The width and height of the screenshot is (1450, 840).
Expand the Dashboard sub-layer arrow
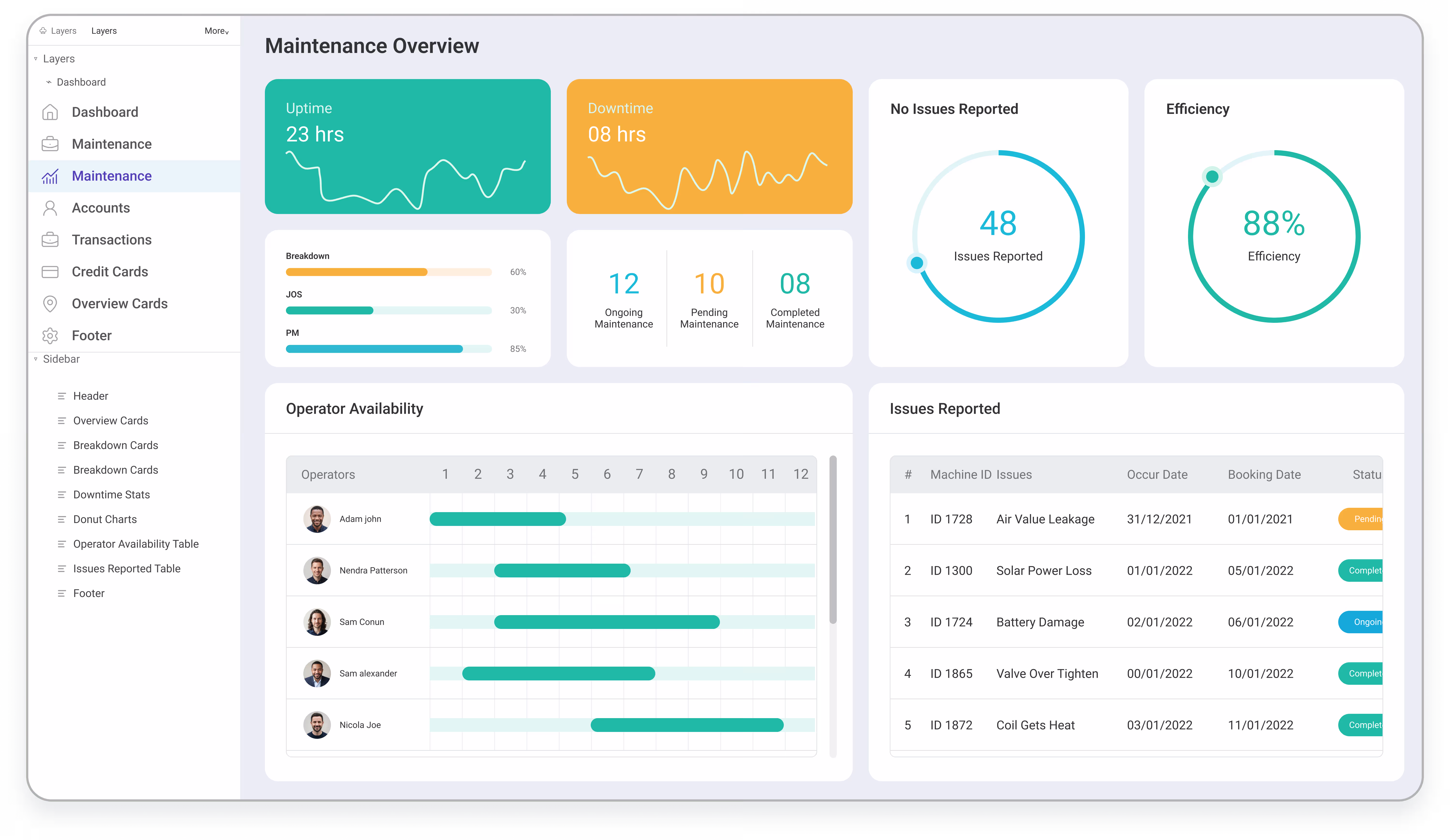click(49, 82)
